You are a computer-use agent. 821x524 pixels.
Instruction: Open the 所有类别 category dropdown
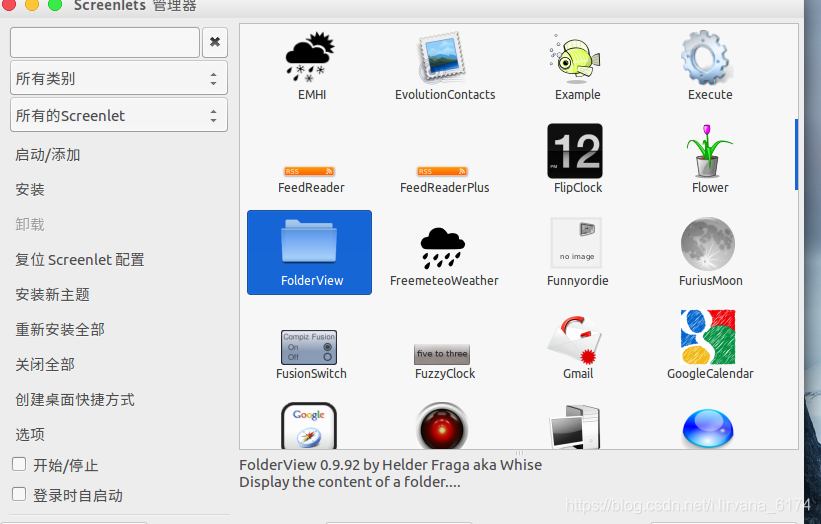click(118, 78)
